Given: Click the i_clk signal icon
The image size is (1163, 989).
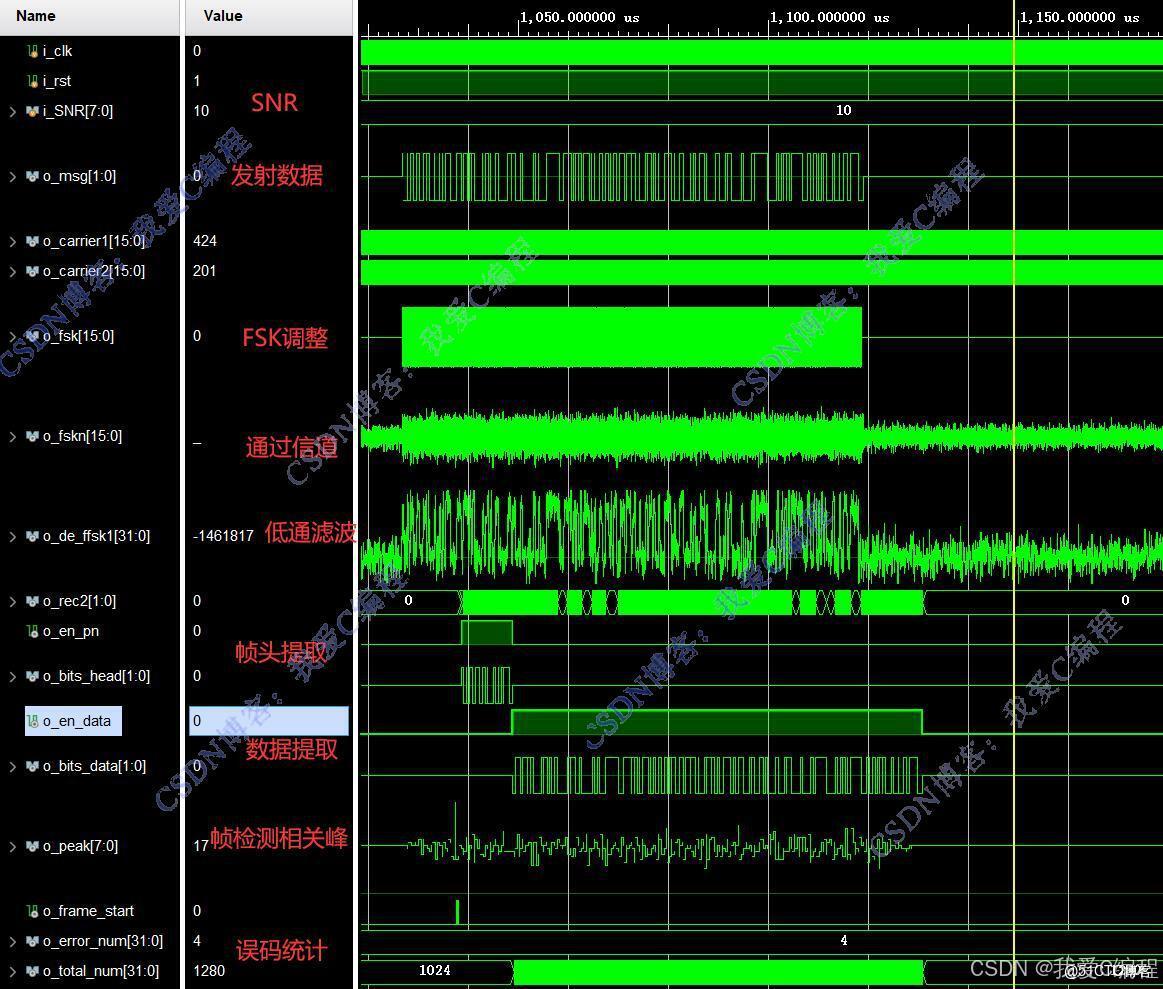Looking at the screenshot, I should (x=33, y=51).
